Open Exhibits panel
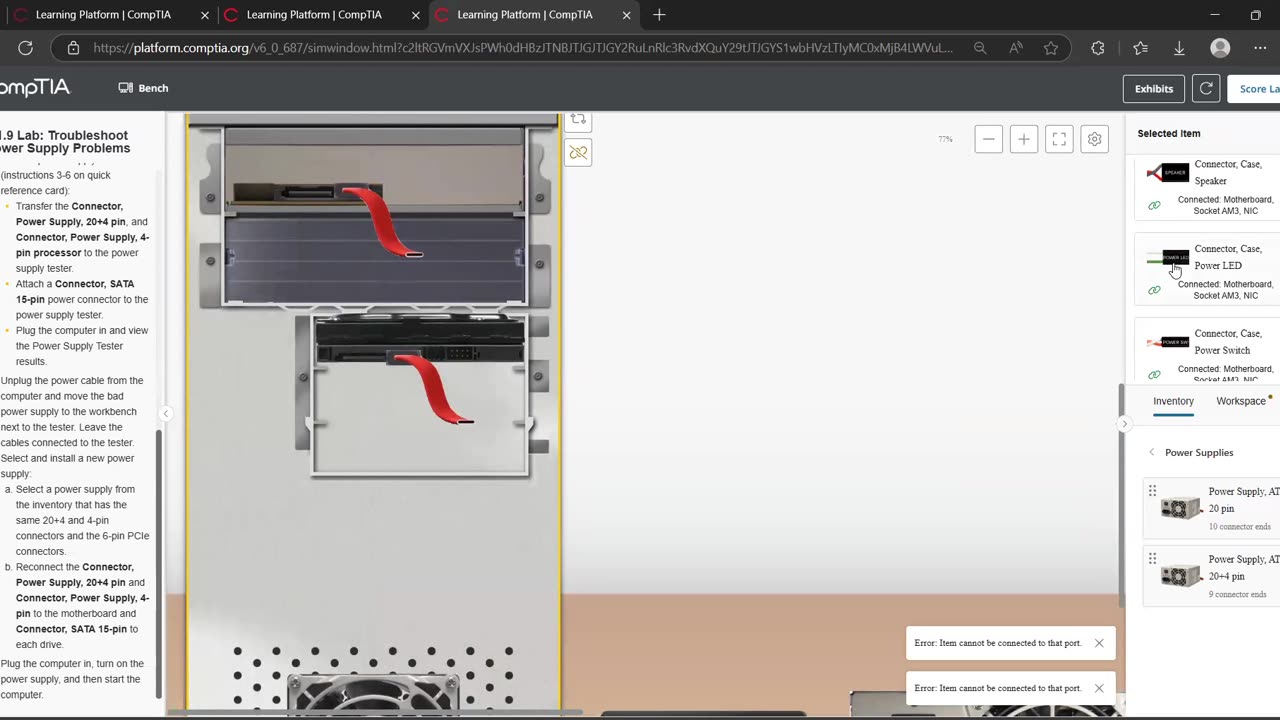Screen dimensions: 1280x720 pos(1153,88)
